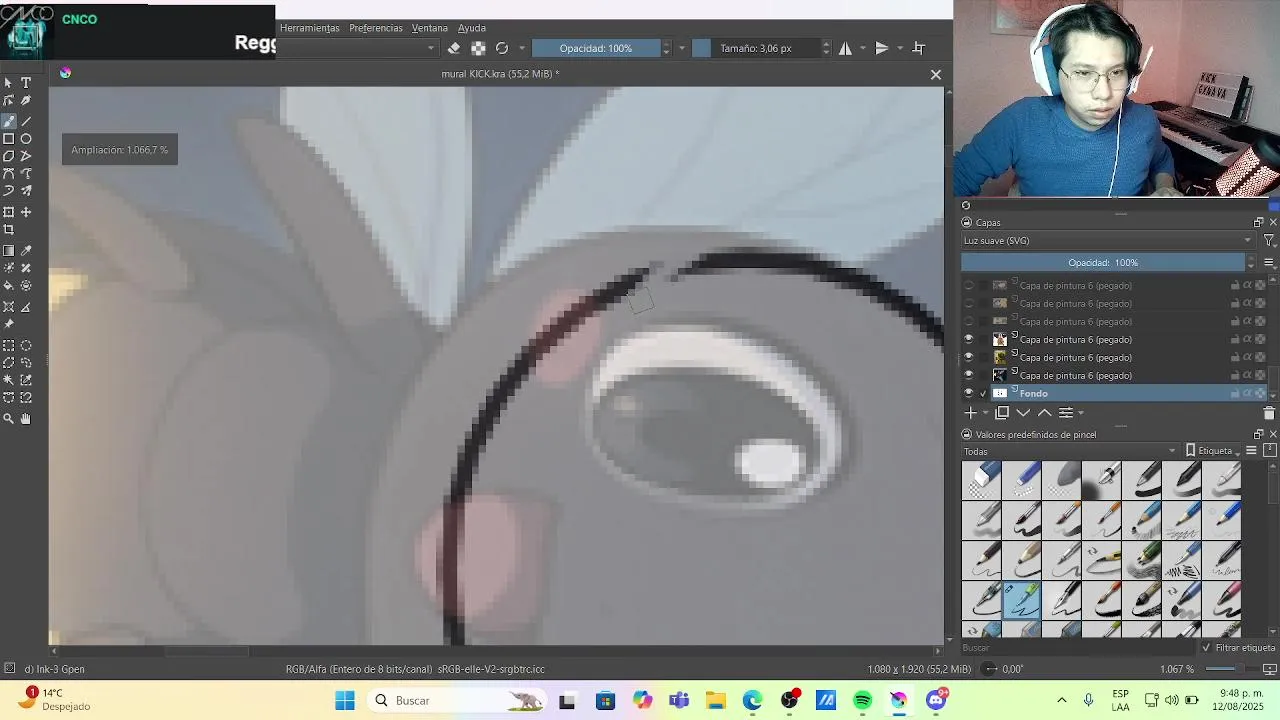Select the Freehand Brush tool
Screen dimensions: 1280x720
click(x=8, y=121)
